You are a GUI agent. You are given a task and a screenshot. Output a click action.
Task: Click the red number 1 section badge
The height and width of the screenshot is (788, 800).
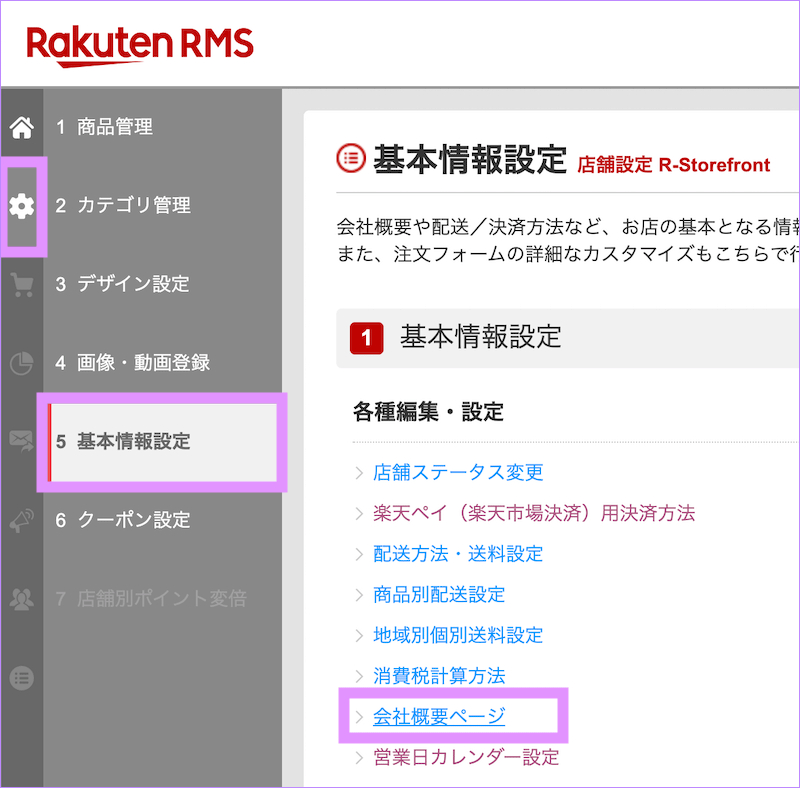click(x=366, y=338)
